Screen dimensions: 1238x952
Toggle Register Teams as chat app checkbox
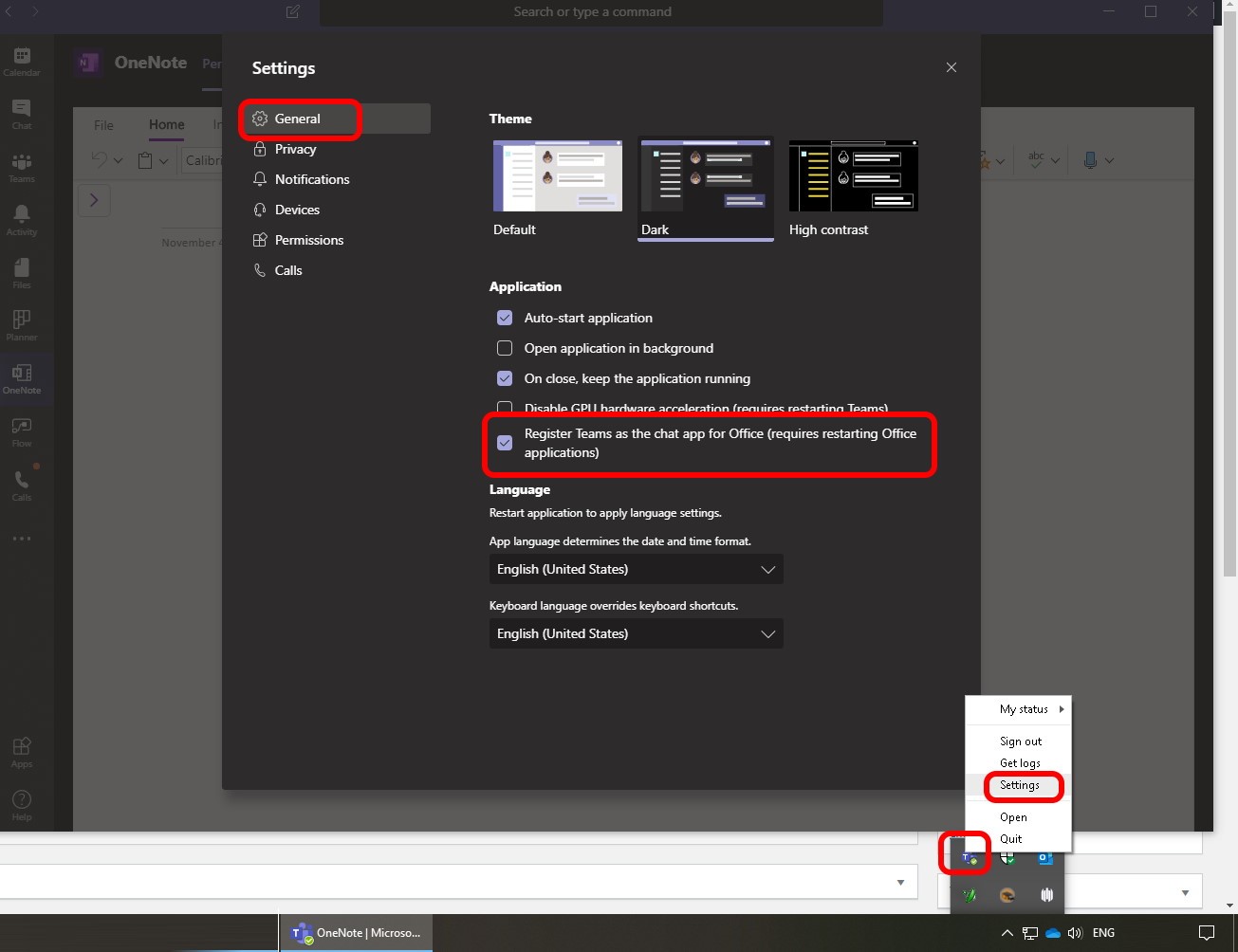(505, 443)
